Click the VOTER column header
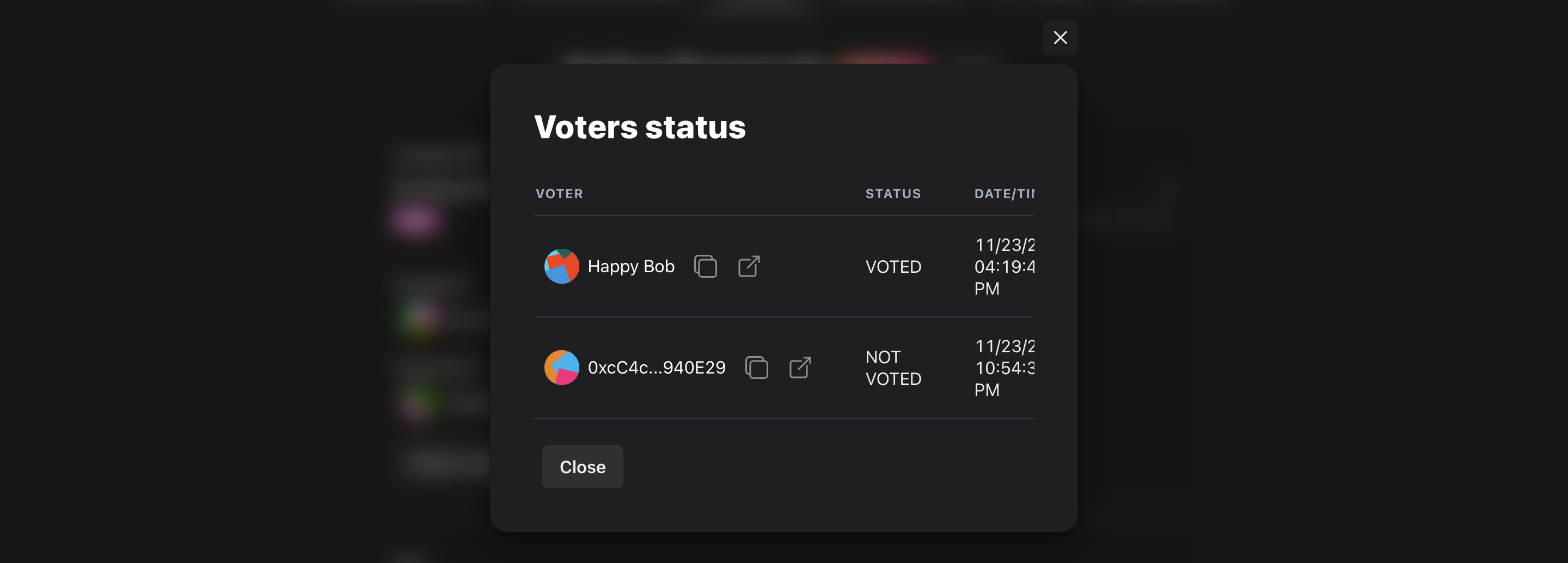 click(559, 193)
